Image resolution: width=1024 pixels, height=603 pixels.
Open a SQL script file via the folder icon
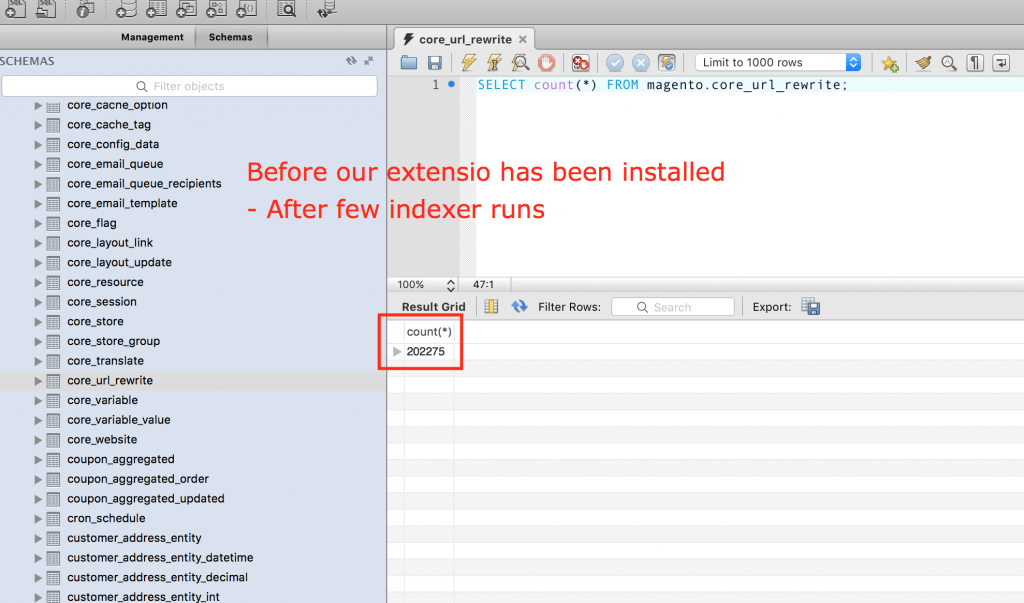click(409, 63)
